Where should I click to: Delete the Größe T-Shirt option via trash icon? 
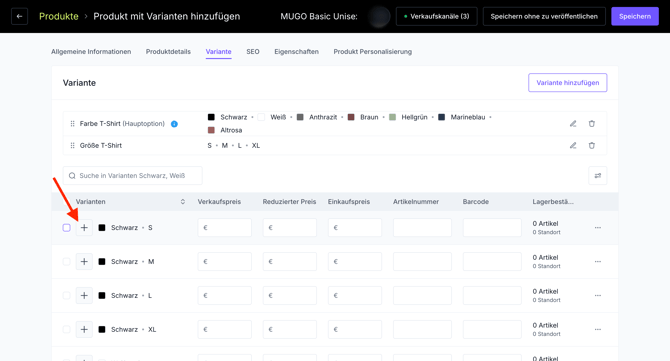pyautogui.click(x=592, y=145)
